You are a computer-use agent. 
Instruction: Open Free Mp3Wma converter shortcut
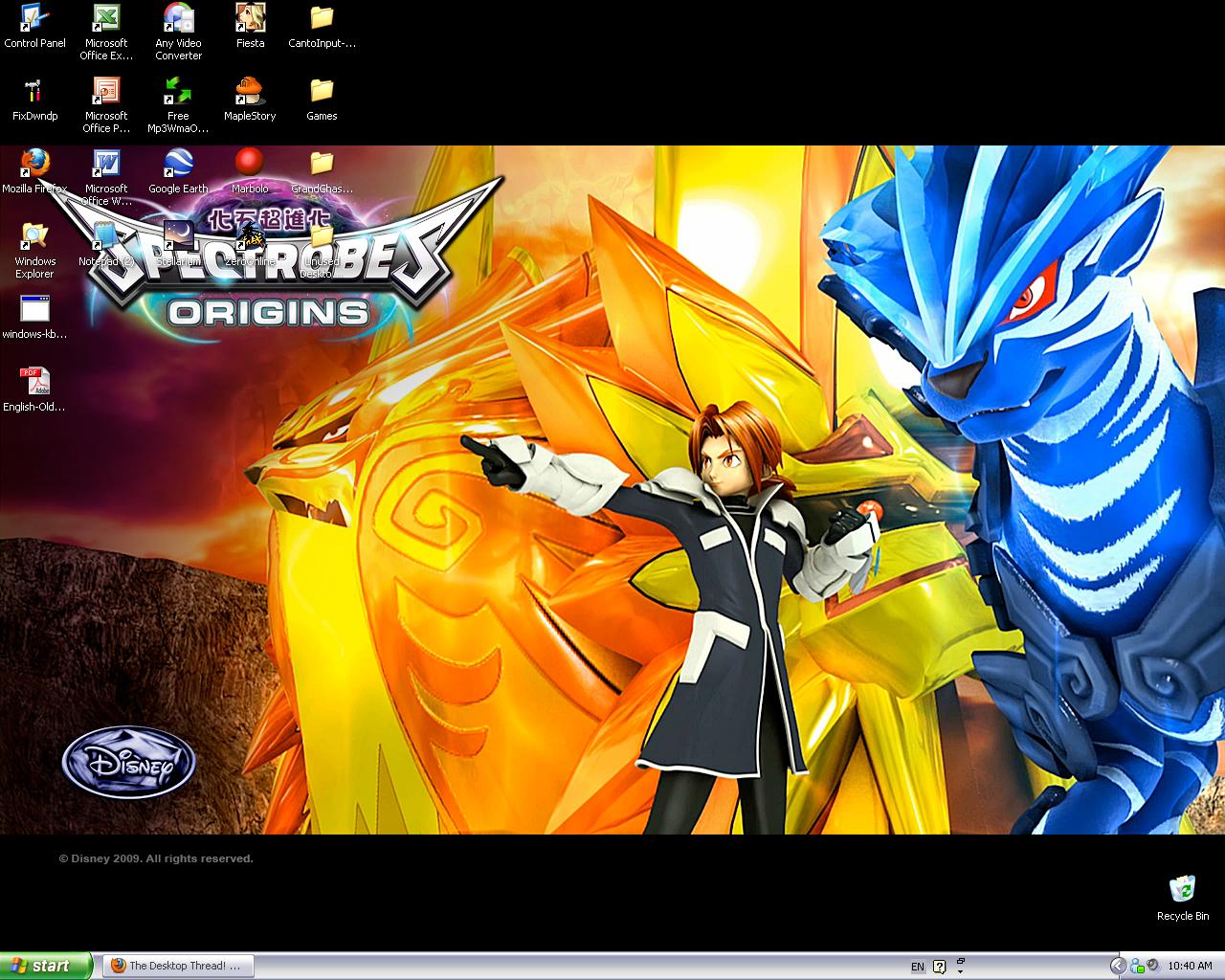(178, 105)
